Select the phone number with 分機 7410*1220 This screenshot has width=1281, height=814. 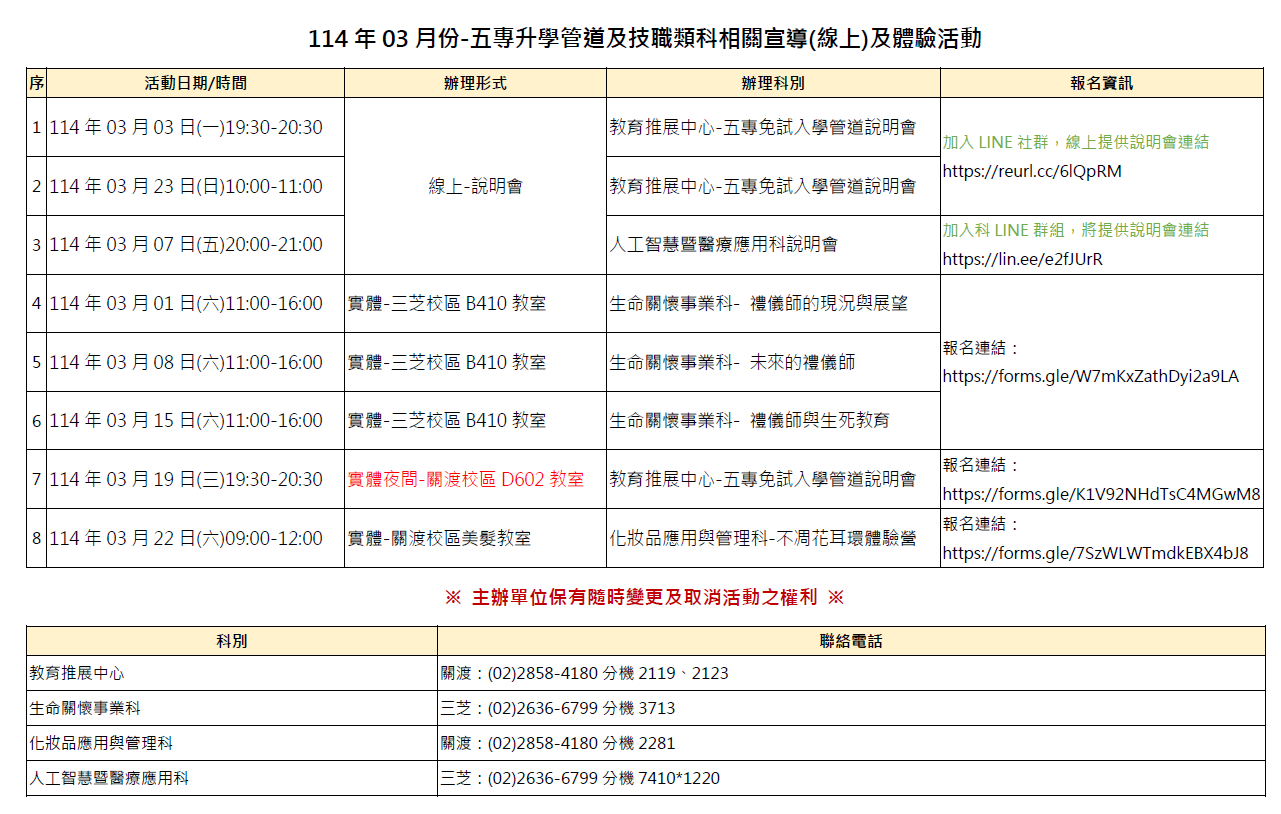[x=580, y=779]
